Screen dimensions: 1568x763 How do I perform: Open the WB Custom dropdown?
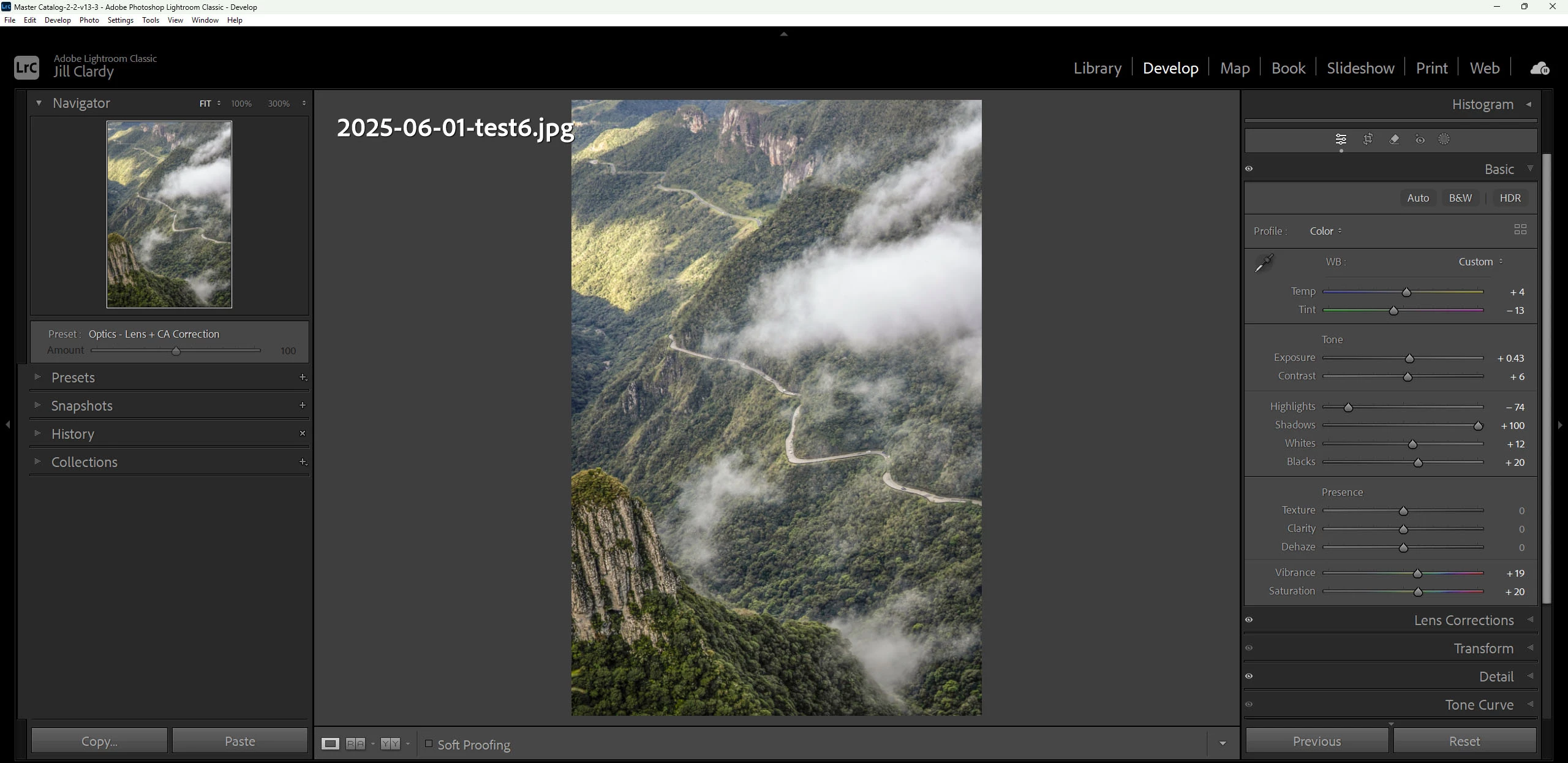tap(1480, 262)
